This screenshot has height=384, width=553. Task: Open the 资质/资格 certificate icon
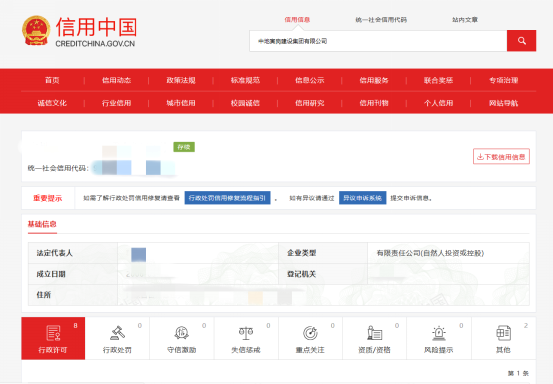click(x=375, y=333)
